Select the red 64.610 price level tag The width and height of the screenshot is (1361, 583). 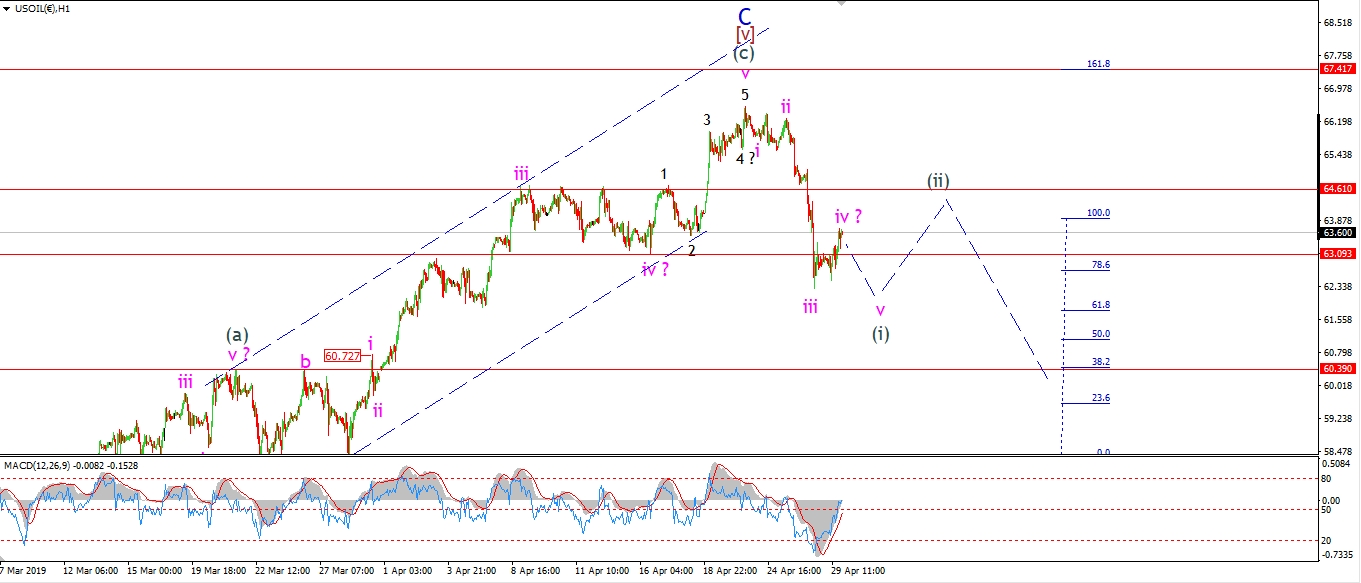pos(1338,188)
